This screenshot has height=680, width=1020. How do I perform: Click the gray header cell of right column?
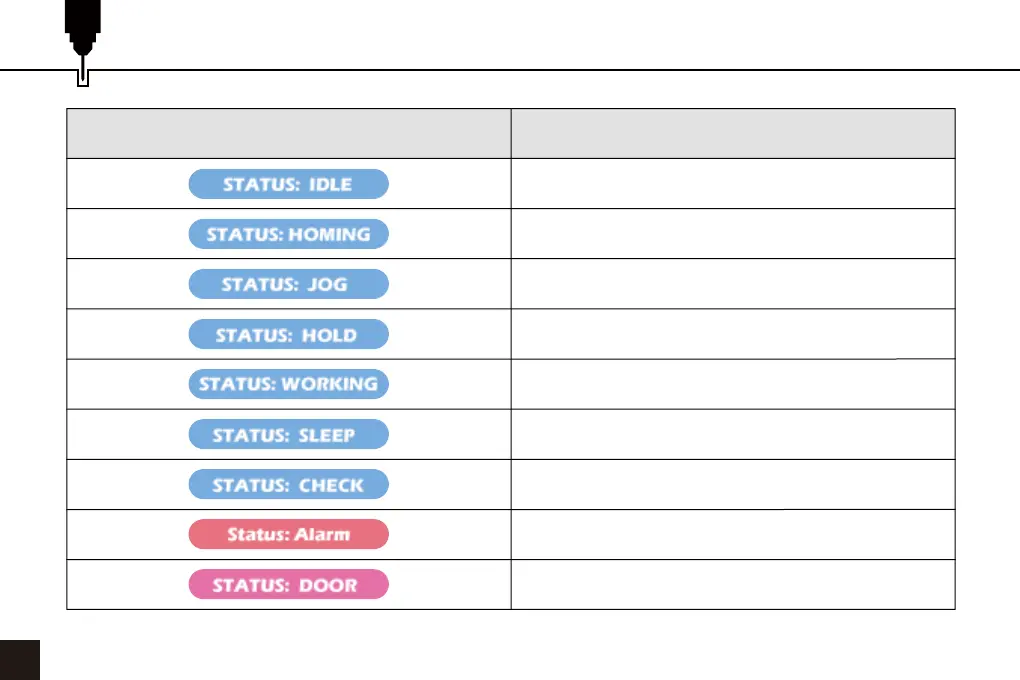732,133
